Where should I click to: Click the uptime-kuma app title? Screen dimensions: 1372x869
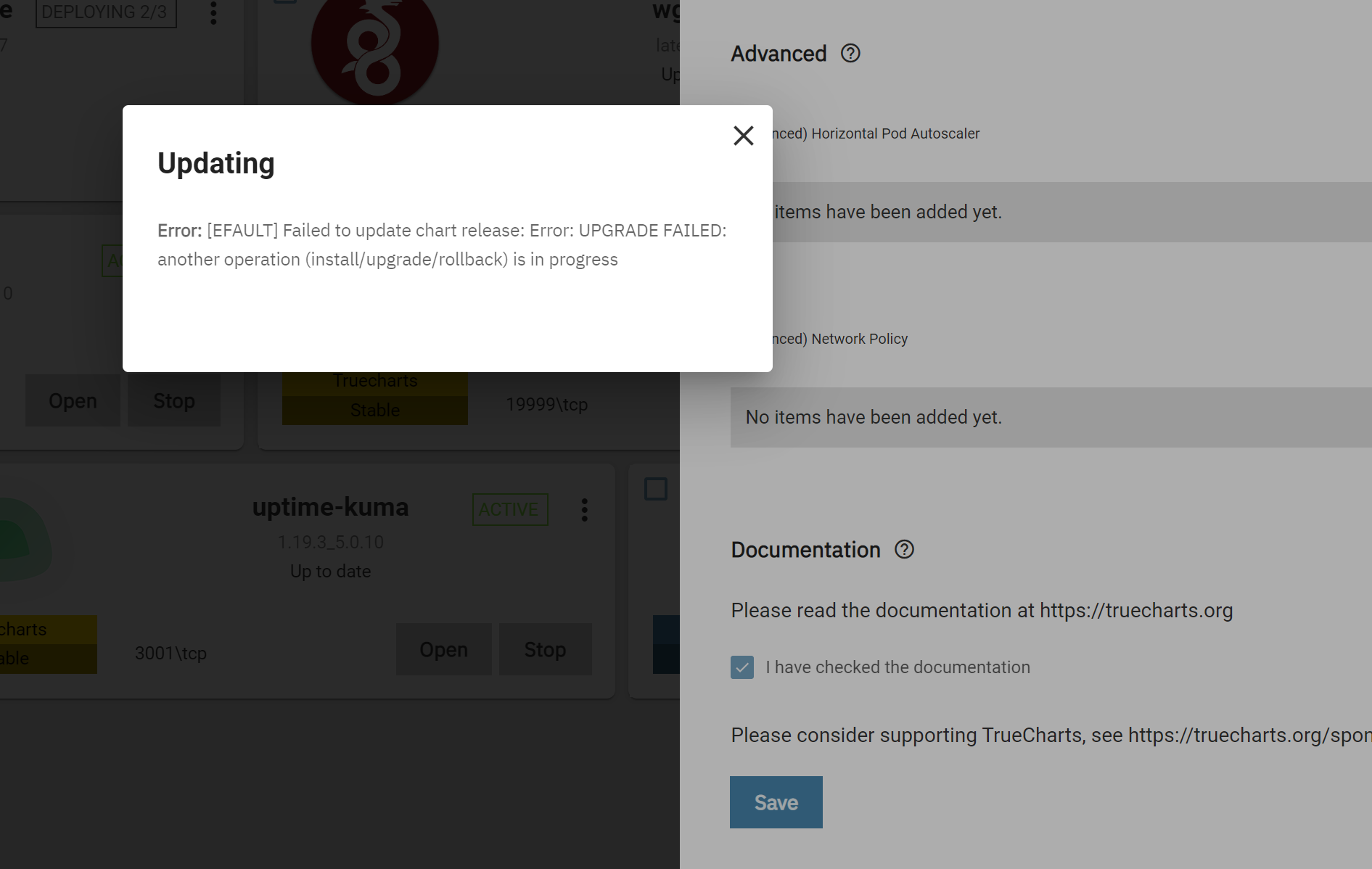pos(330,507)
